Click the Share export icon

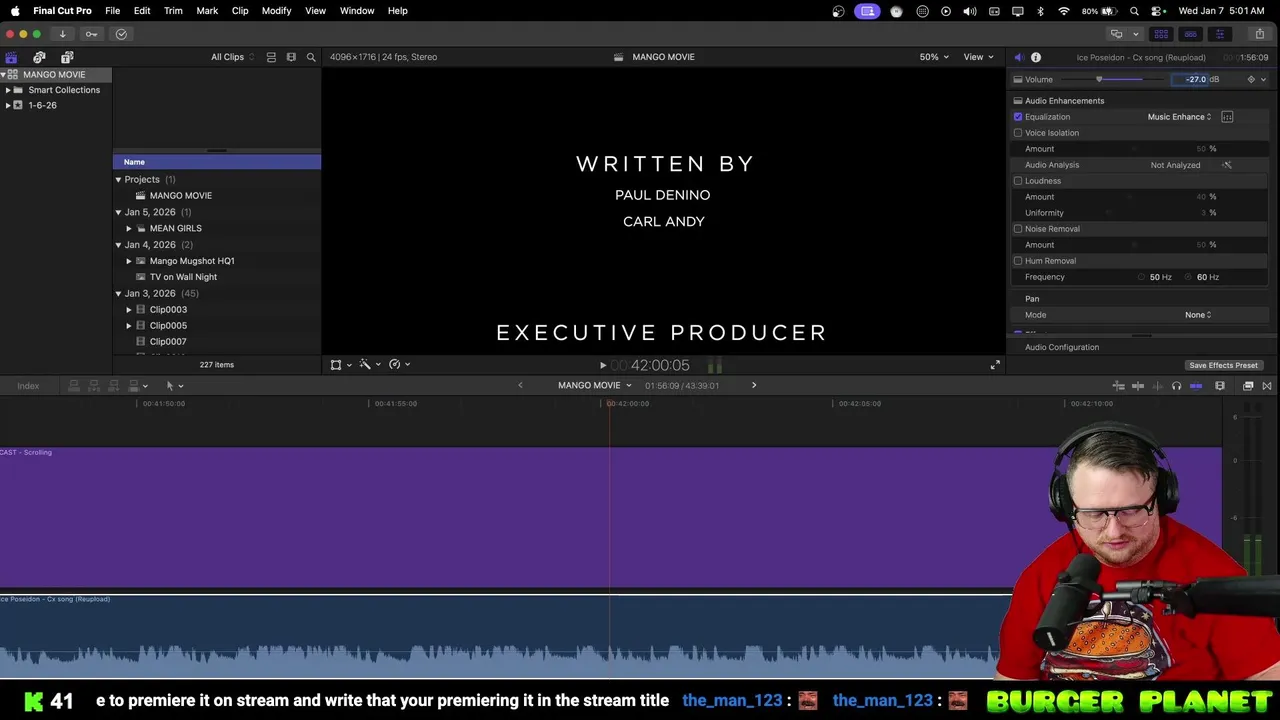(x=1259, y=34)
